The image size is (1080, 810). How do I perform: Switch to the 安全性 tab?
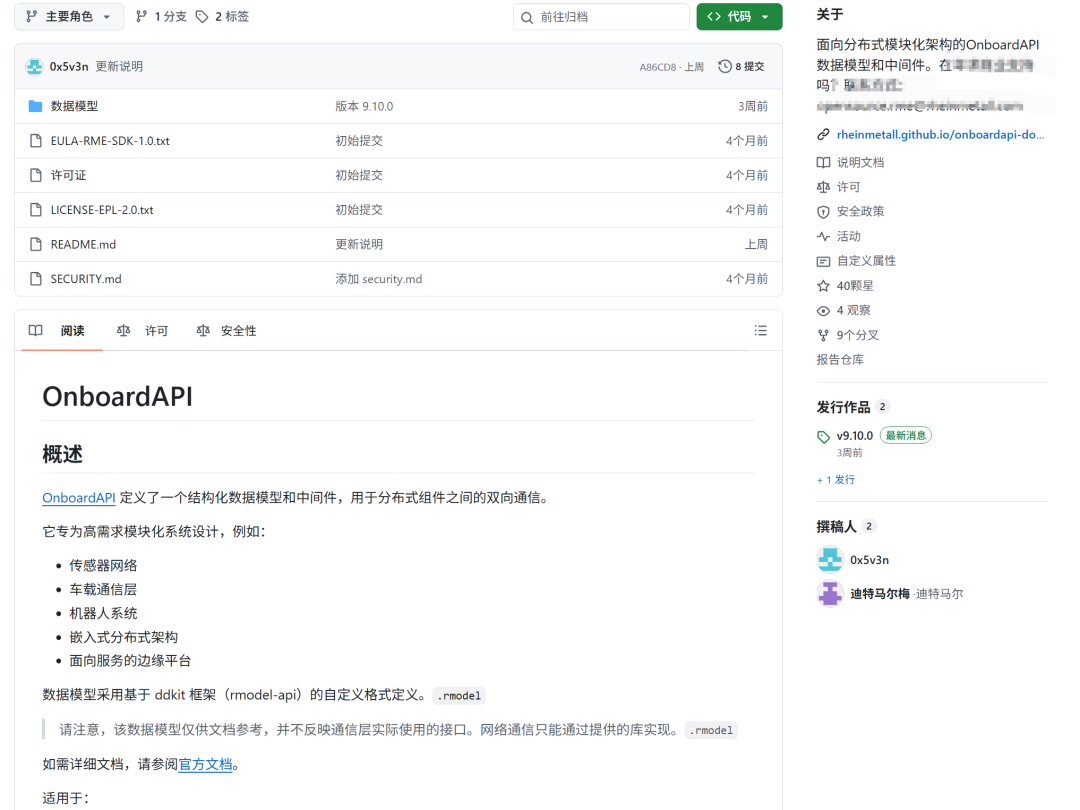click(227, 331)
